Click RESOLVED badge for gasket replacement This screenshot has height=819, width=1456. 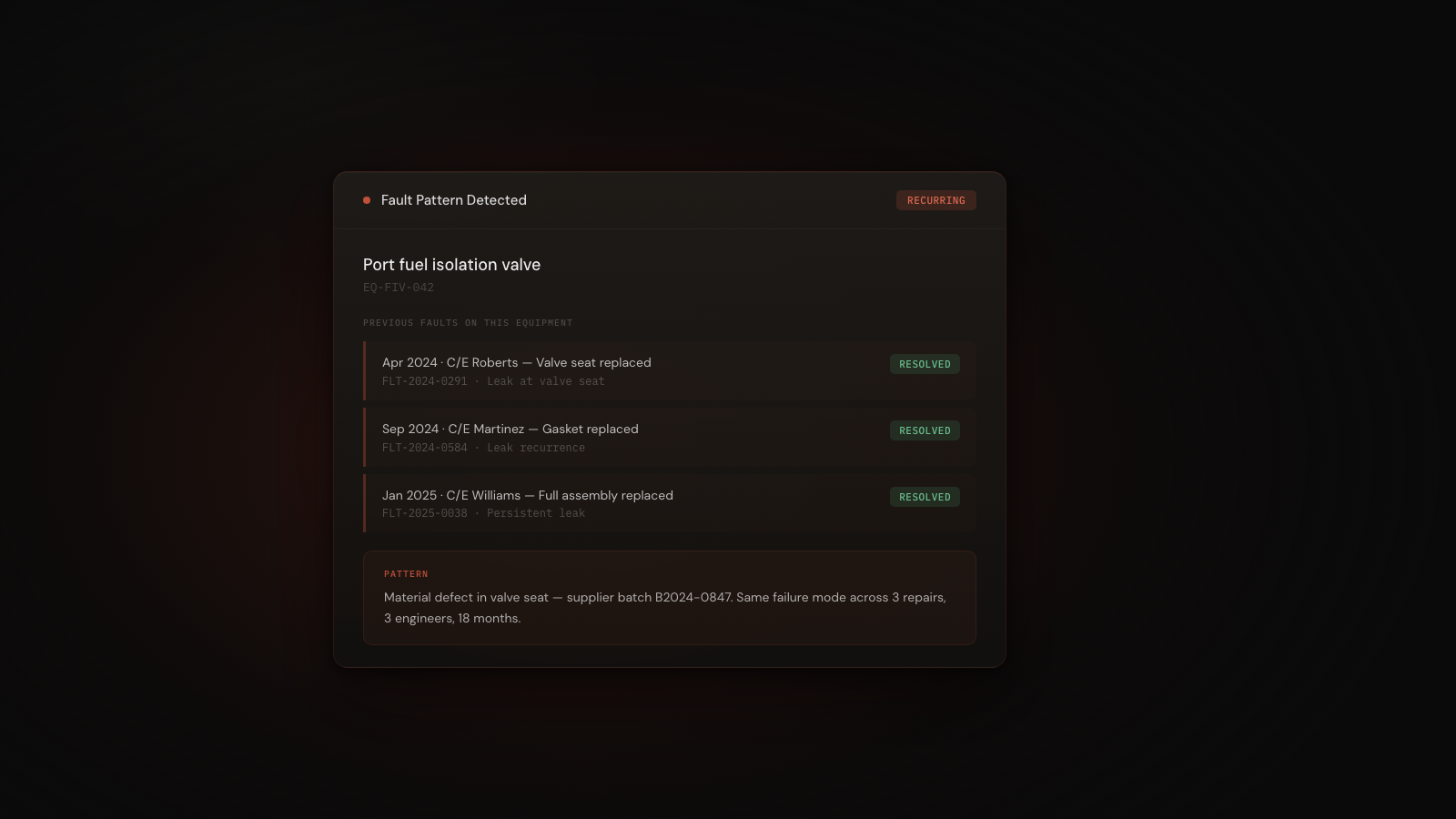[x=925, y=430]
